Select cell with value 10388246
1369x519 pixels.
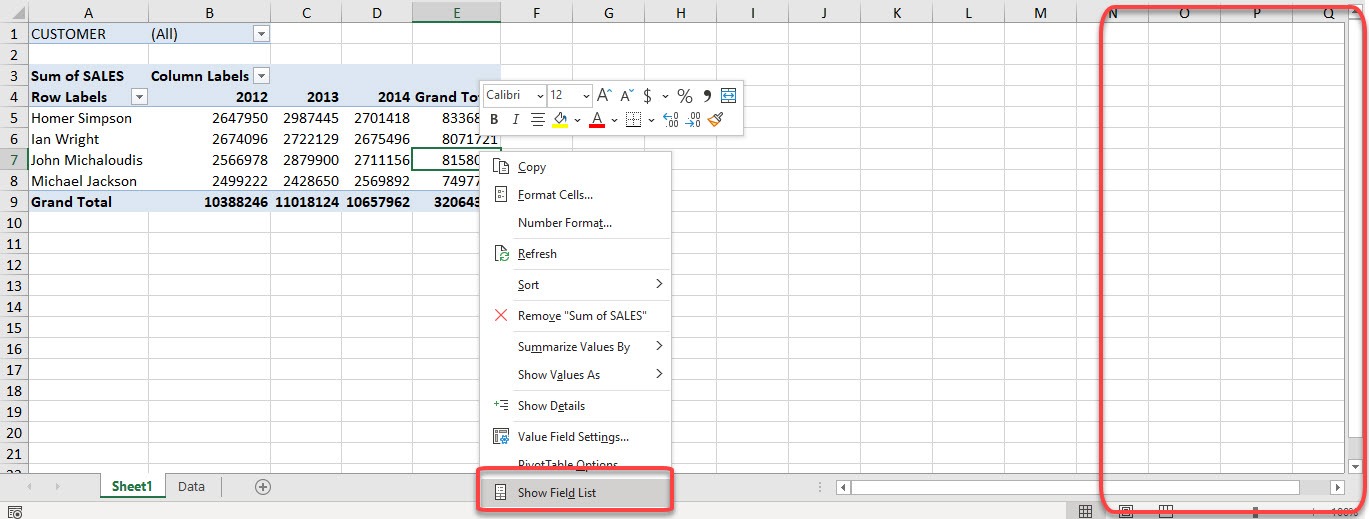coord(210,202)
